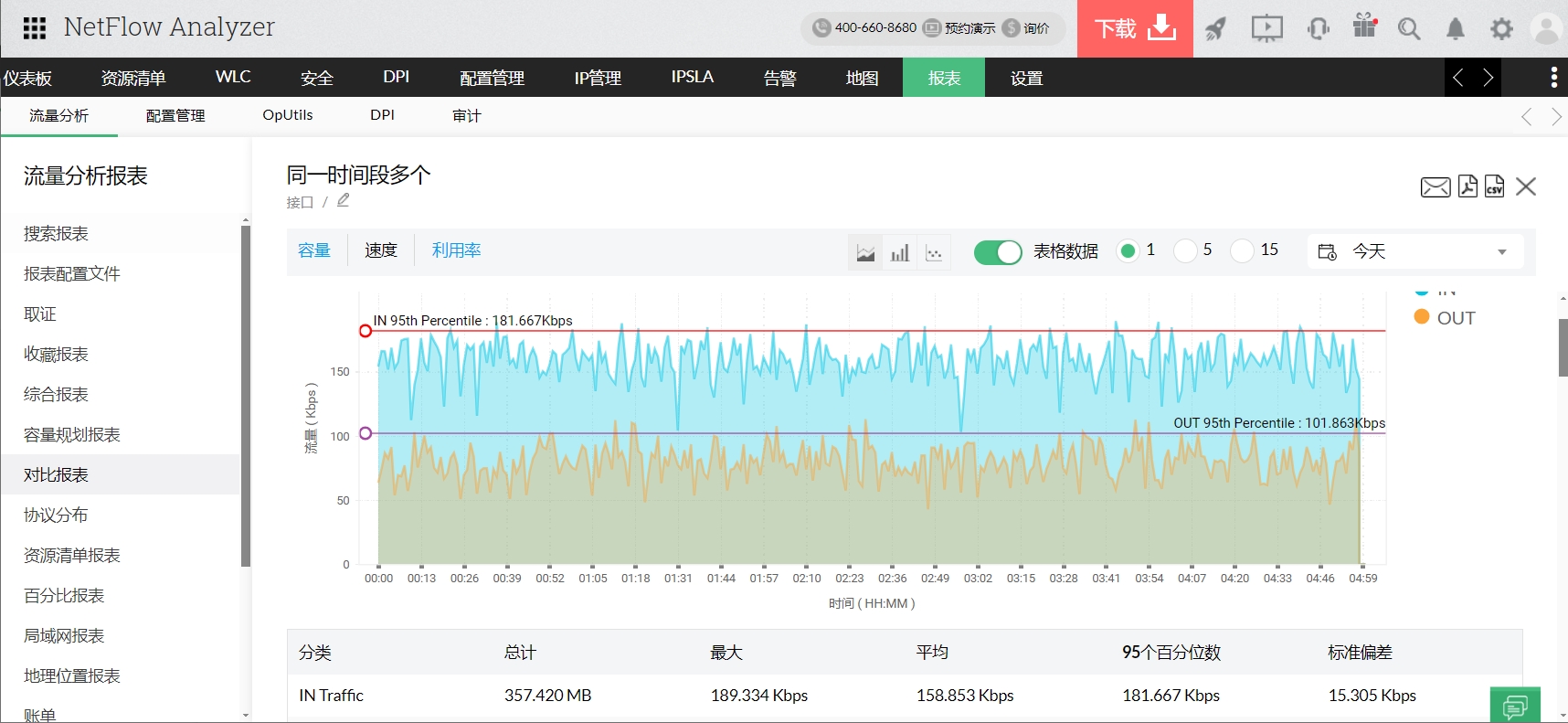The image size is (1568, 723).
Task: Toggle the 表格数据 switch
Action: pyautogui.click(x=997, y=252)
